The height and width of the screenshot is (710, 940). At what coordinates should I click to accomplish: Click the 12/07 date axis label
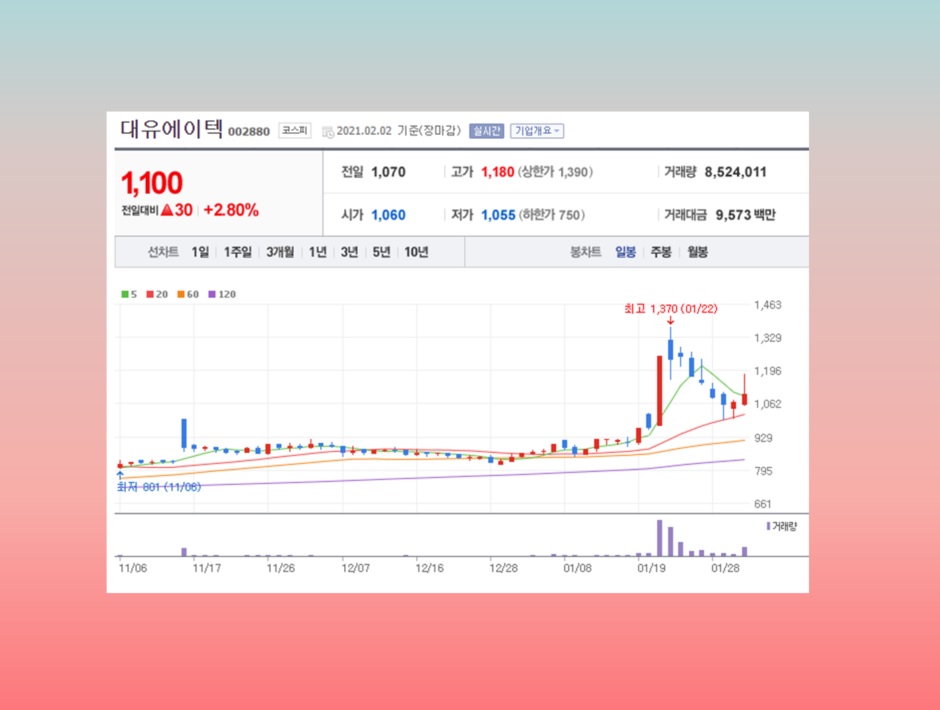[x=355, y=568]
